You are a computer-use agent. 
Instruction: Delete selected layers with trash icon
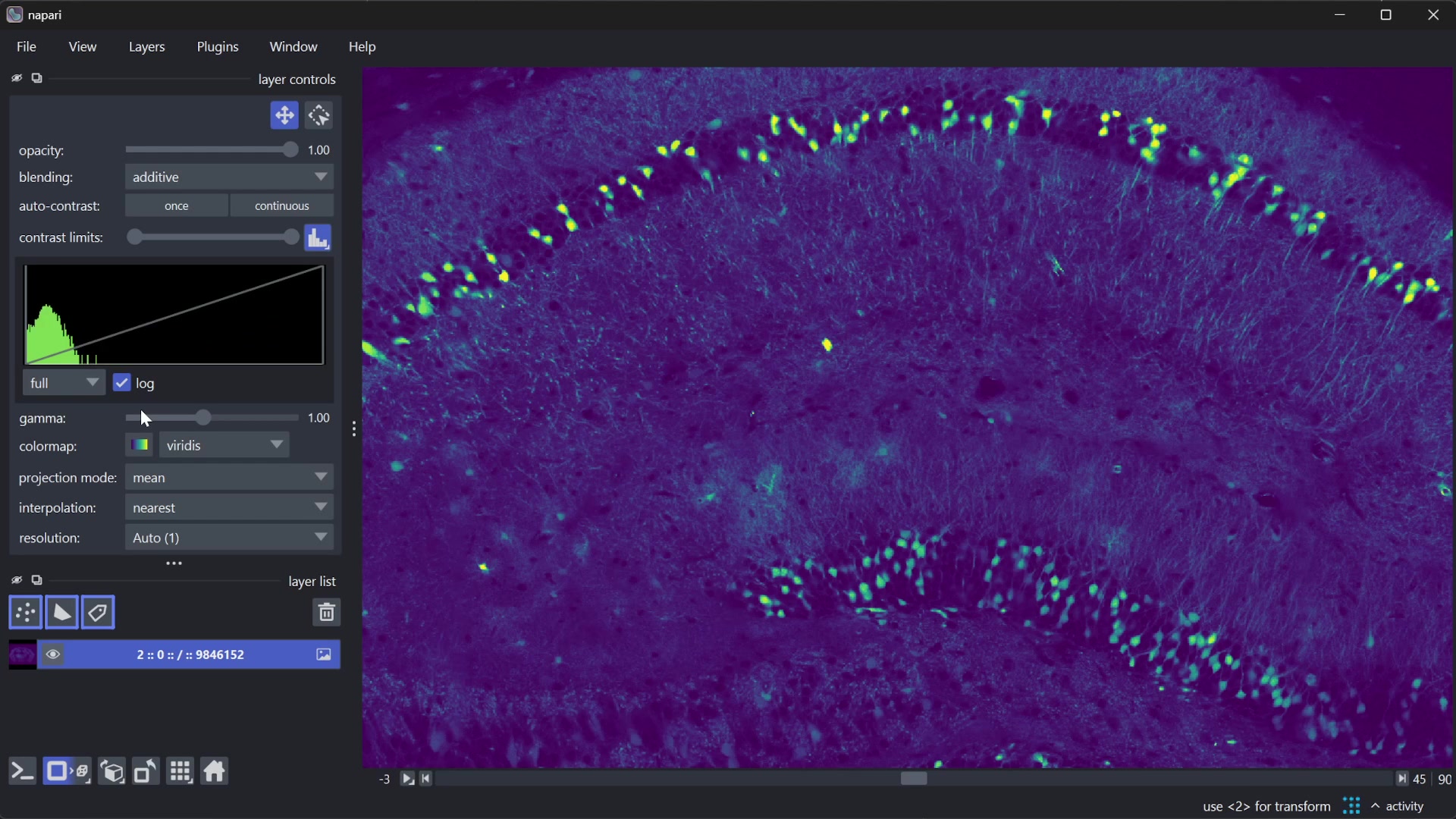(326, 613)
